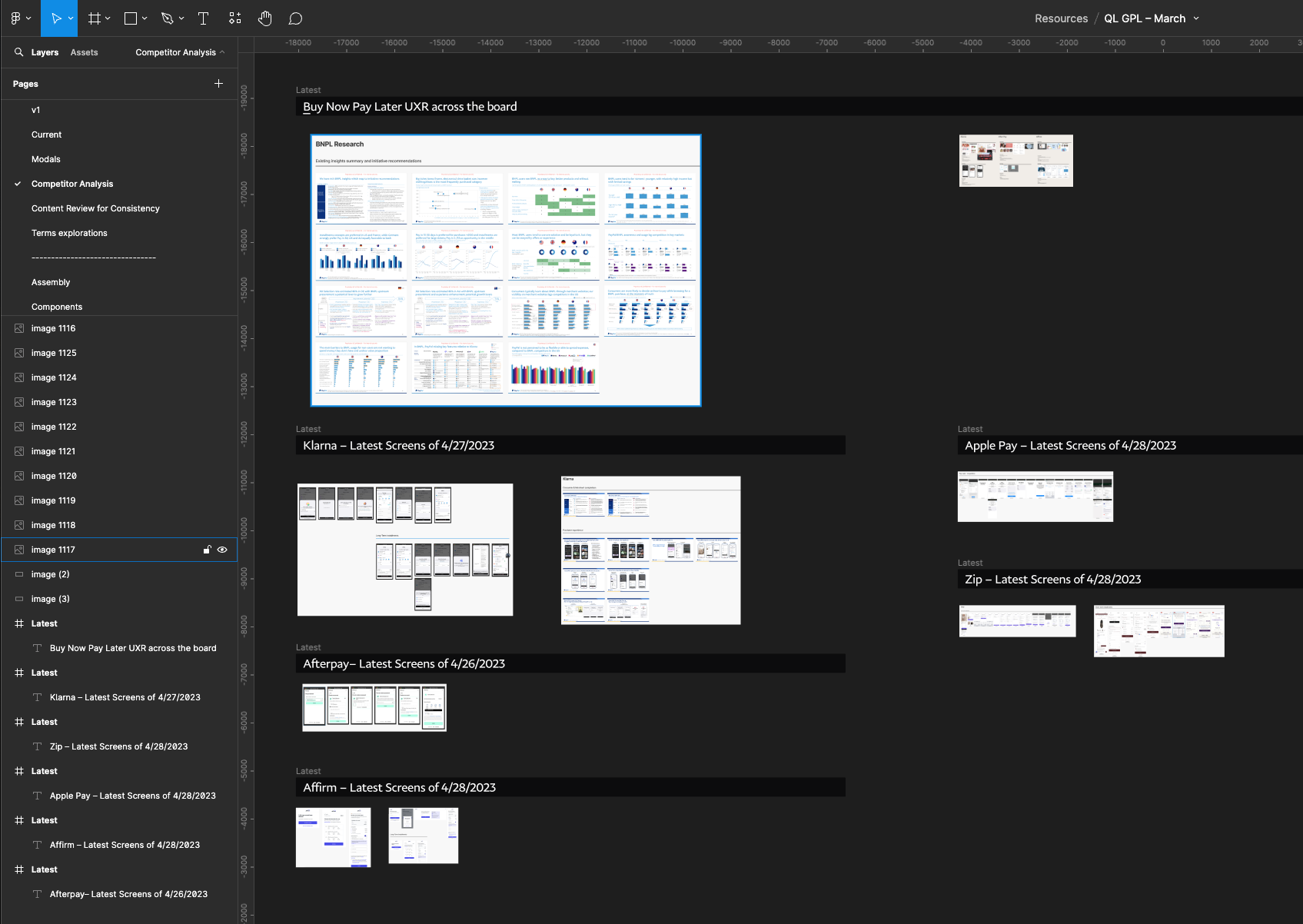Viewport: 1303px width, 924px height.
Task: Add a new page with the plus icon
Action: [x=218, y=83]
